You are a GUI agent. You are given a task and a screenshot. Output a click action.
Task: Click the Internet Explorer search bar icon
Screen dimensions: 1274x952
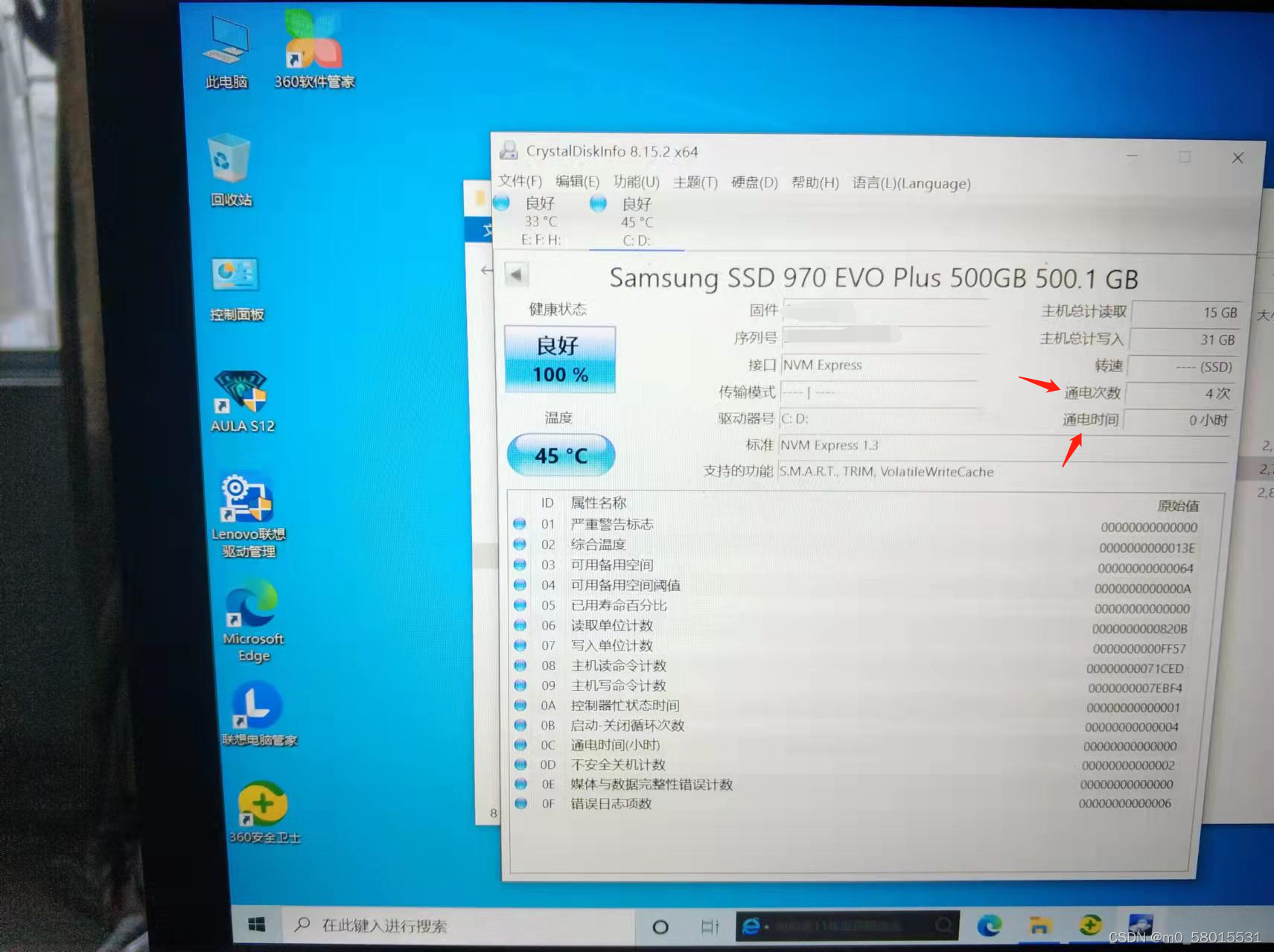click(x=751, y=926)
